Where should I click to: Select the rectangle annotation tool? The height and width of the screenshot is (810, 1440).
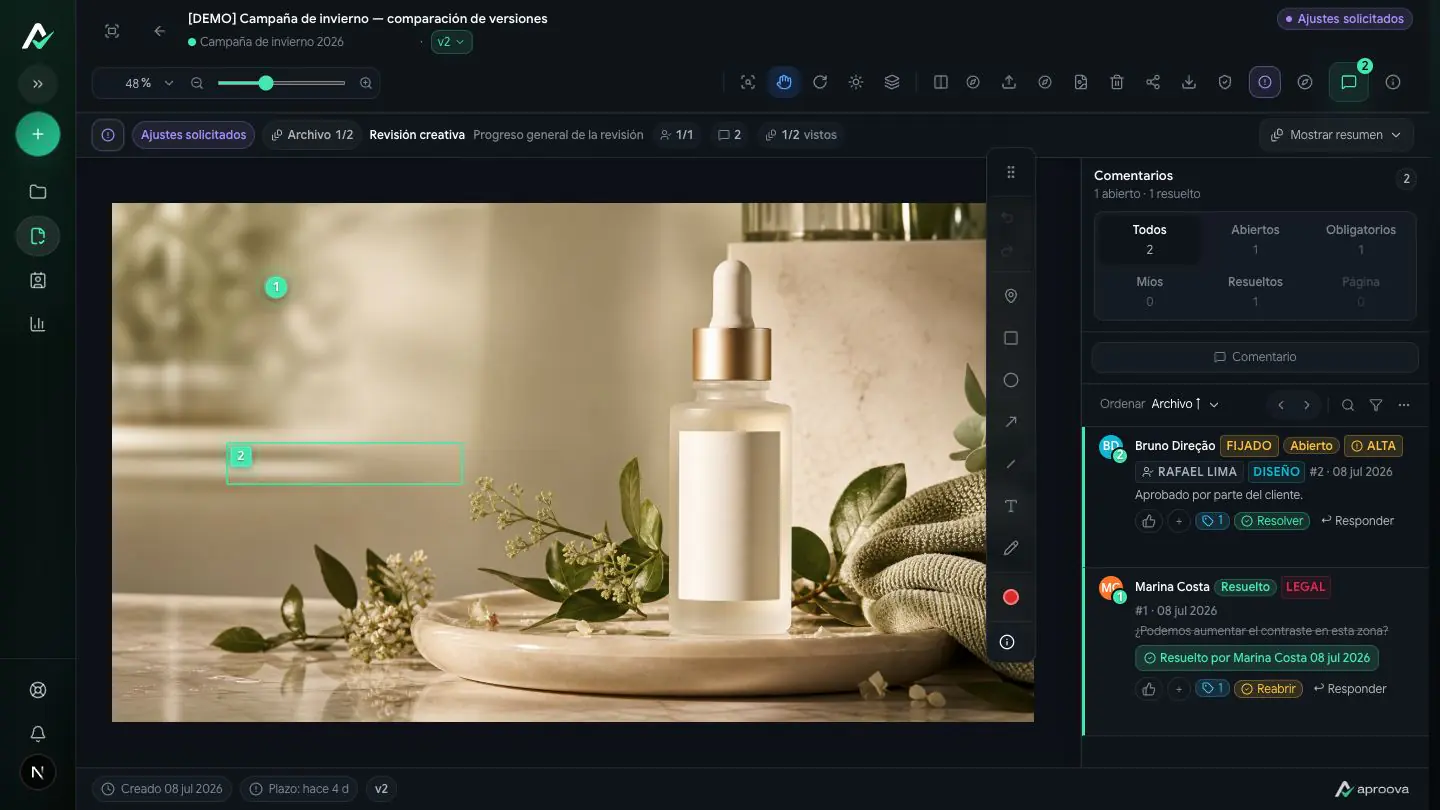coord(1011,338)
